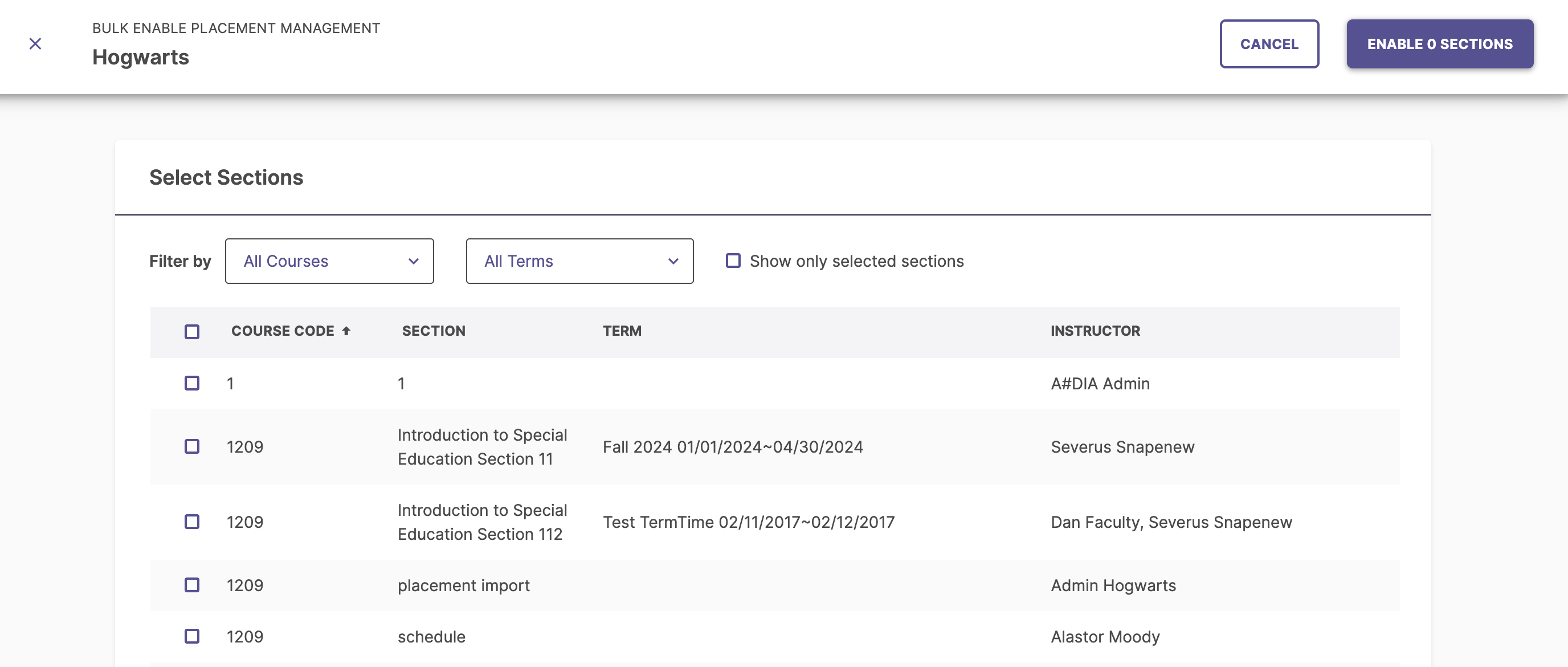Check the select-all checkbox in table header
Viewport: 1568px width, 667px height.
(x=192, y=331)
